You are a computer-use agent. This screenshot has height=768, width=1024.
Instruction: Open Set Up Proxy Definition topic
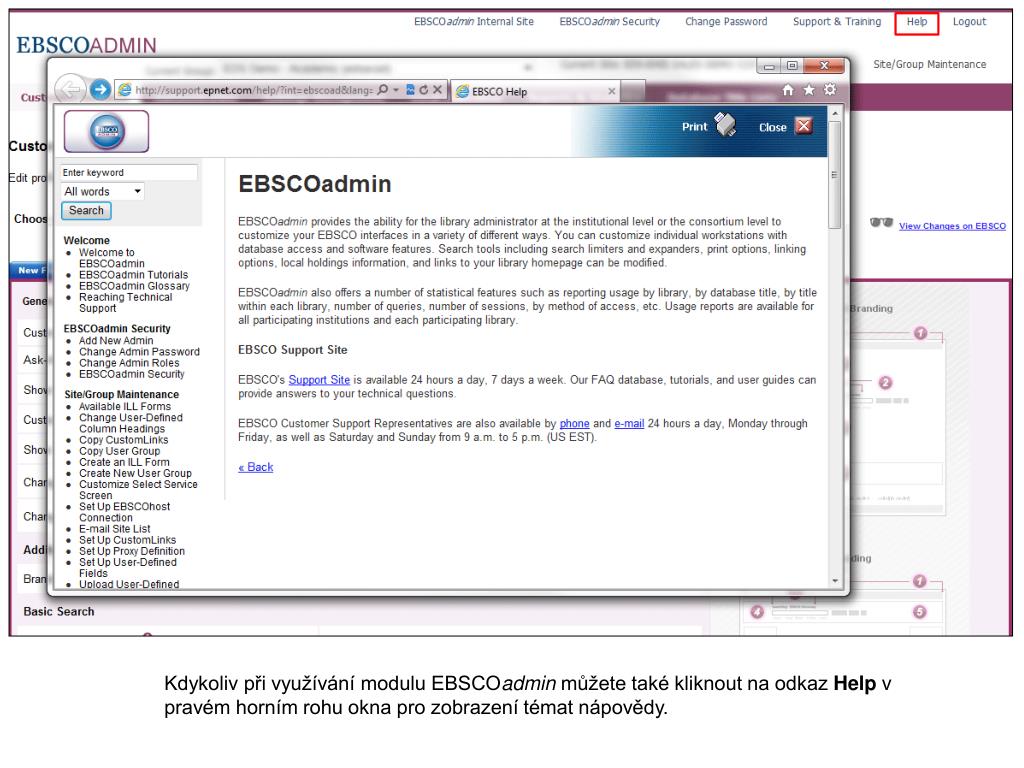132,551
